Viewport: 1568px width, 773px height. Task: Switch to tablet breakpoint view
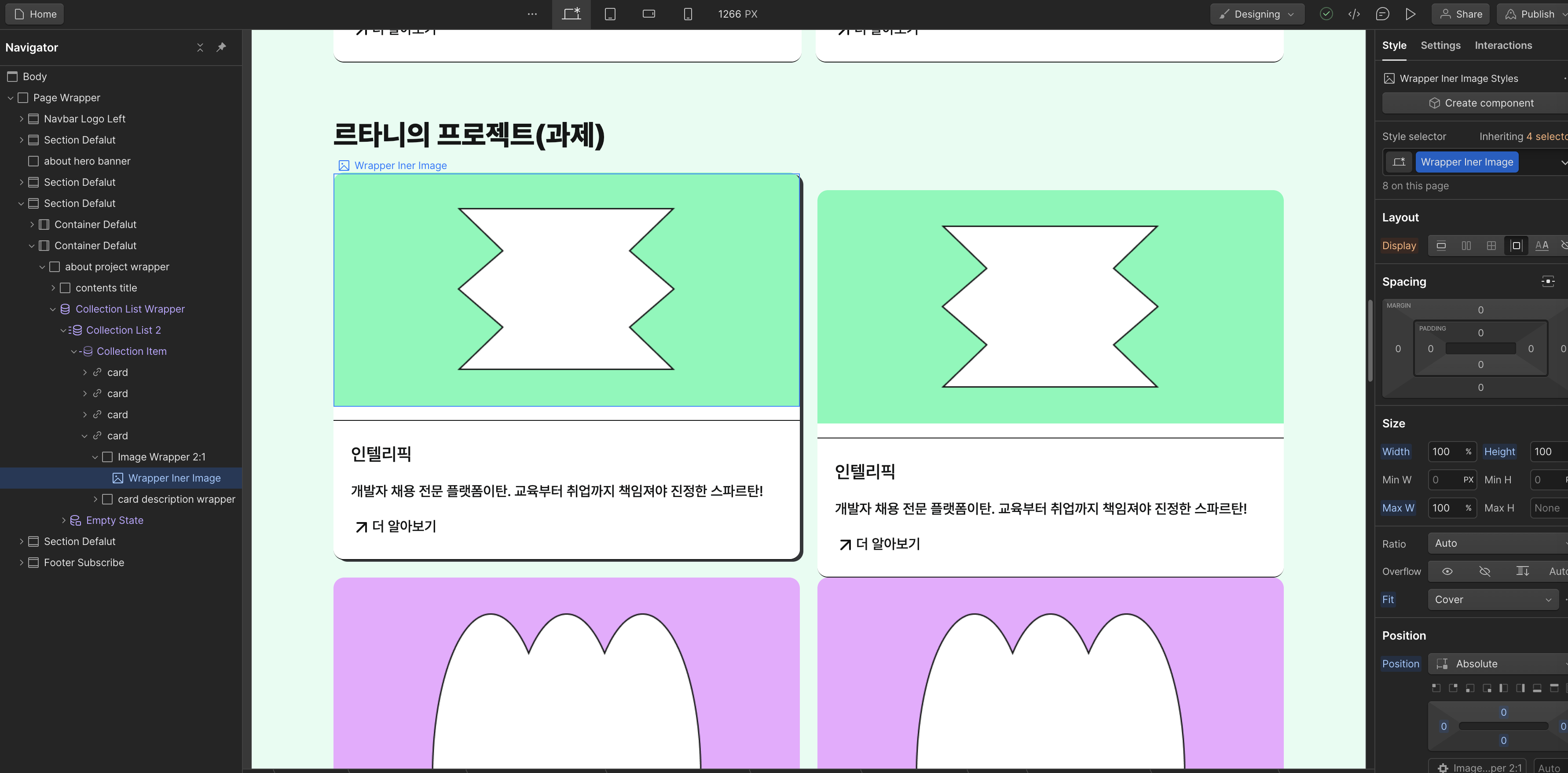click(610, 14)
